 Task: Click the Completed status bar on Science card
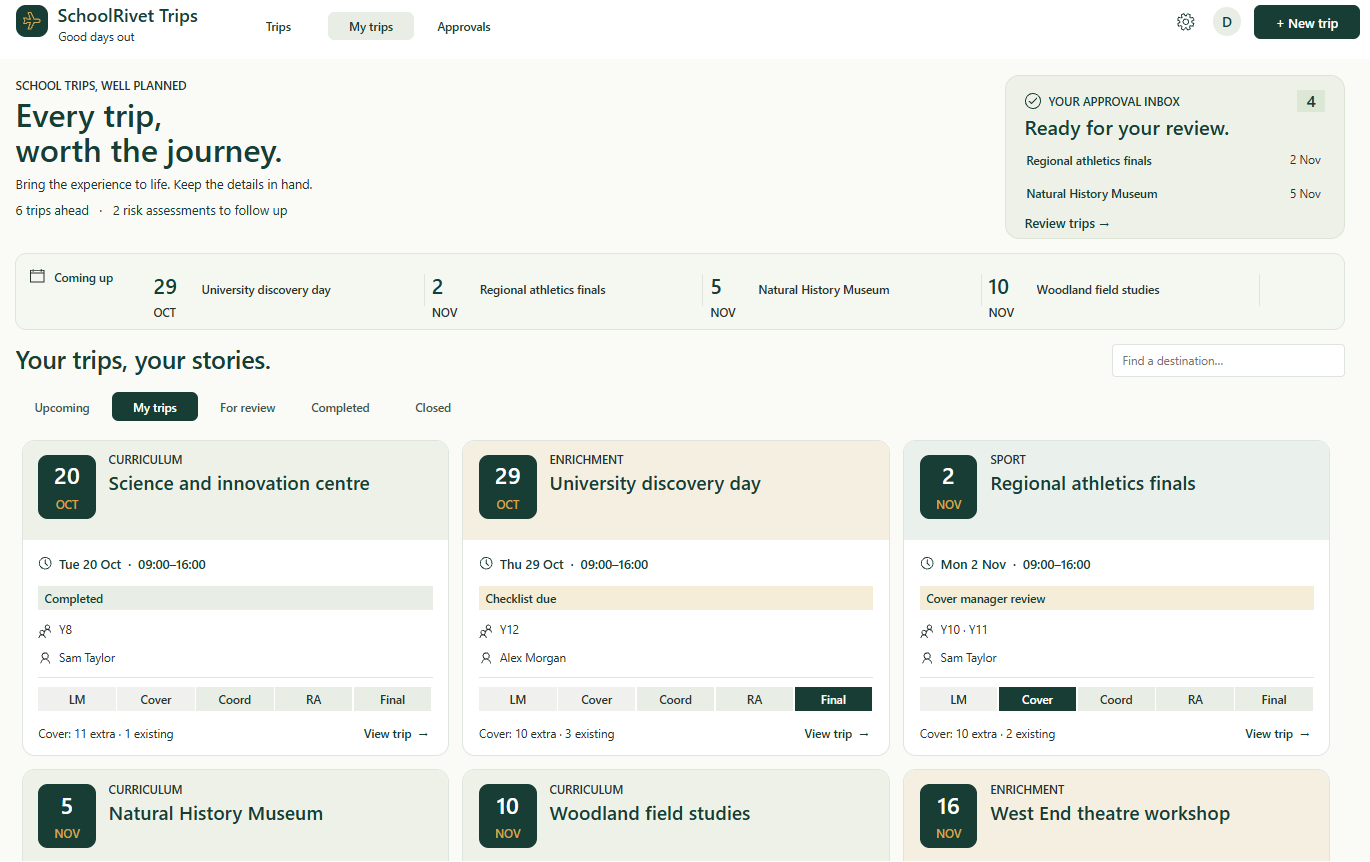pyautogui.click(x=235, y=598)
